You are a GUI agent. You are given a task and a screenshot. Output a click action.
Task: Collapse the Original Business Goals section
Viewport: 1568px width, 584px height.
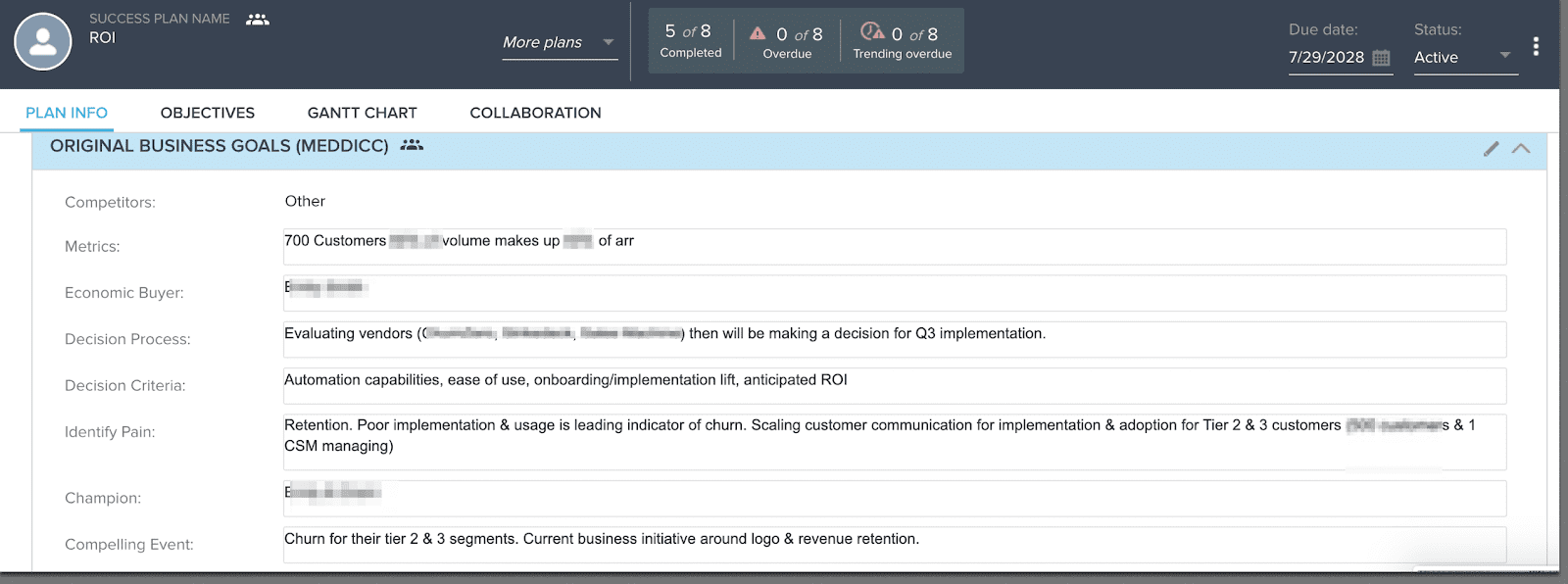click(x=1521, y=149)
